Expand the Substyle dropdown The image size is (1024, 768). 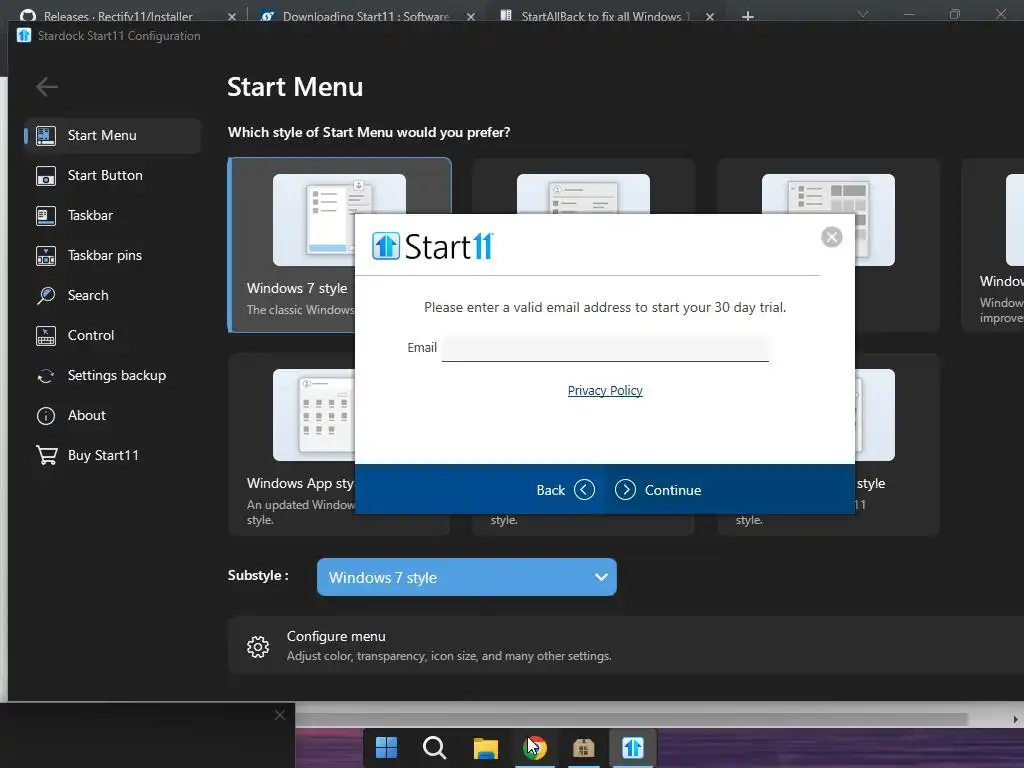pos(466,577)
